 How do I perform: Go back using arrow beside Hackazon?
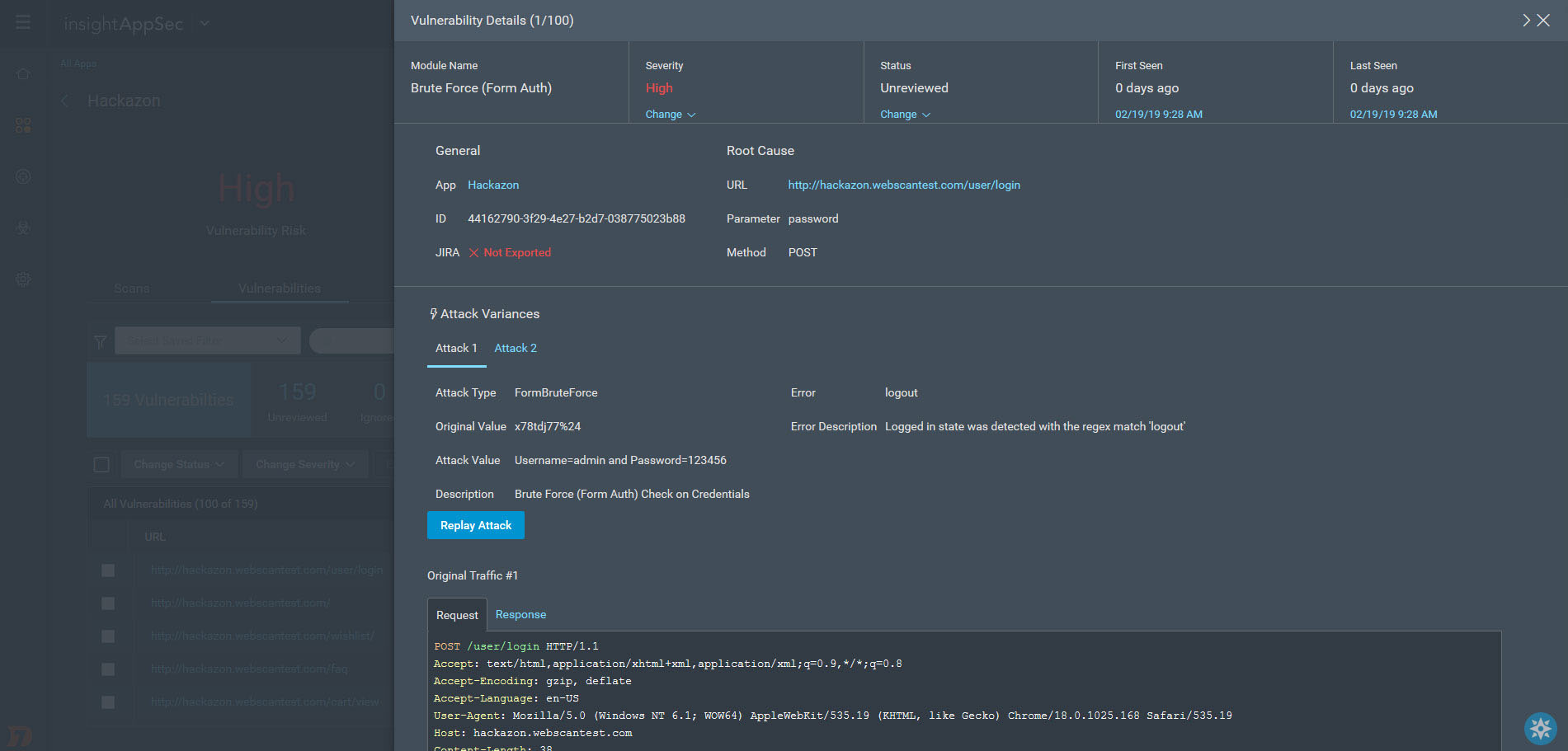pos(65,101)
